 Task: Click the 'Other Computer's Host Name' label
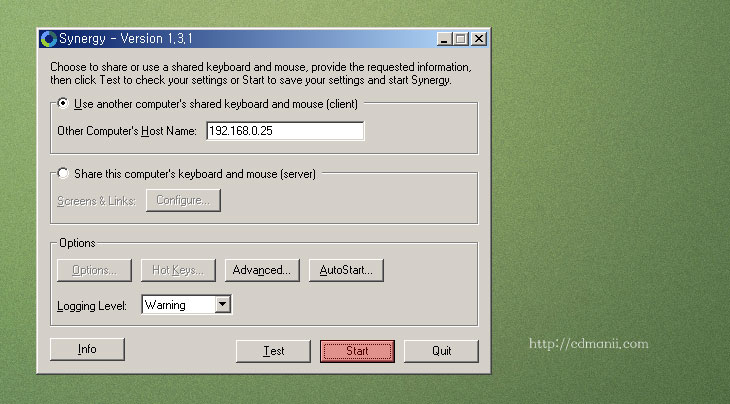click(x=127, y=131)
